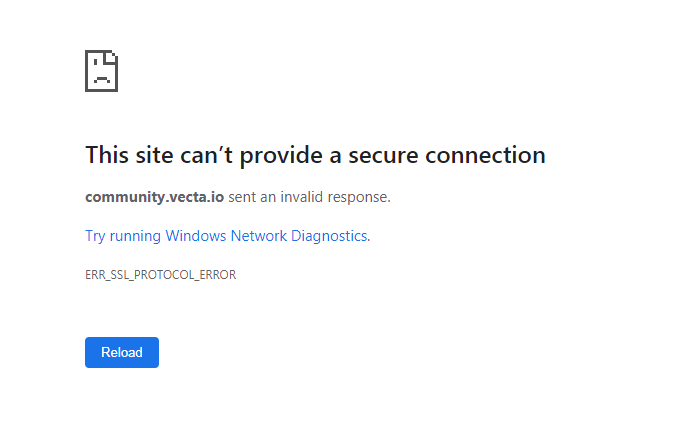Click the bold community.vecta.io domain name
Image resolution: width=679 pixels, height=434 pixels.
click(x=155, y=197)
